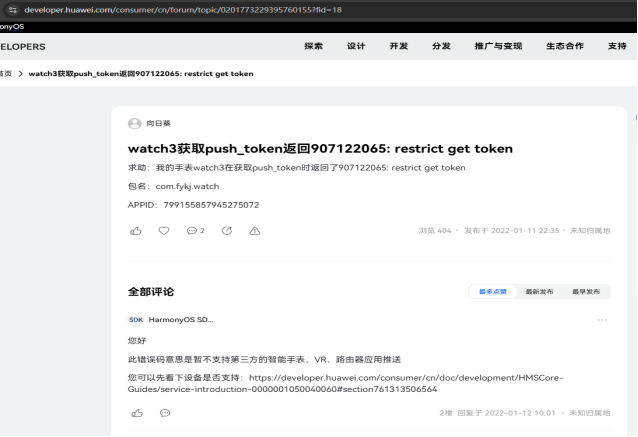Open the 生态合作 navigation menu

click(565, 46)
